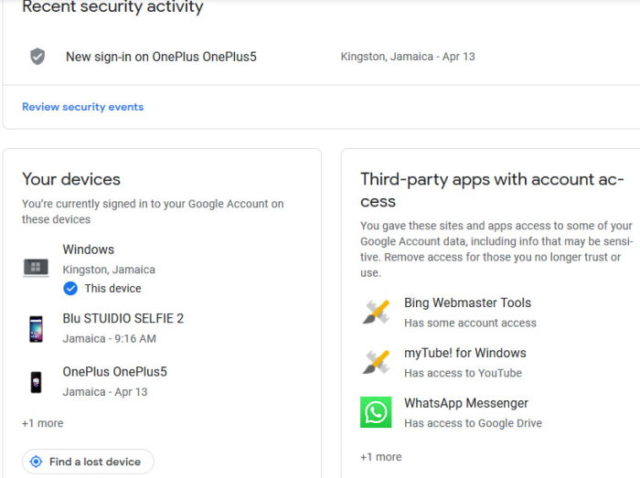The width and height of the screenshot is (640, 478).
Task: Click the security shield icon beside New sign-in
Action: pyautogui.click(x=37, y=56)
